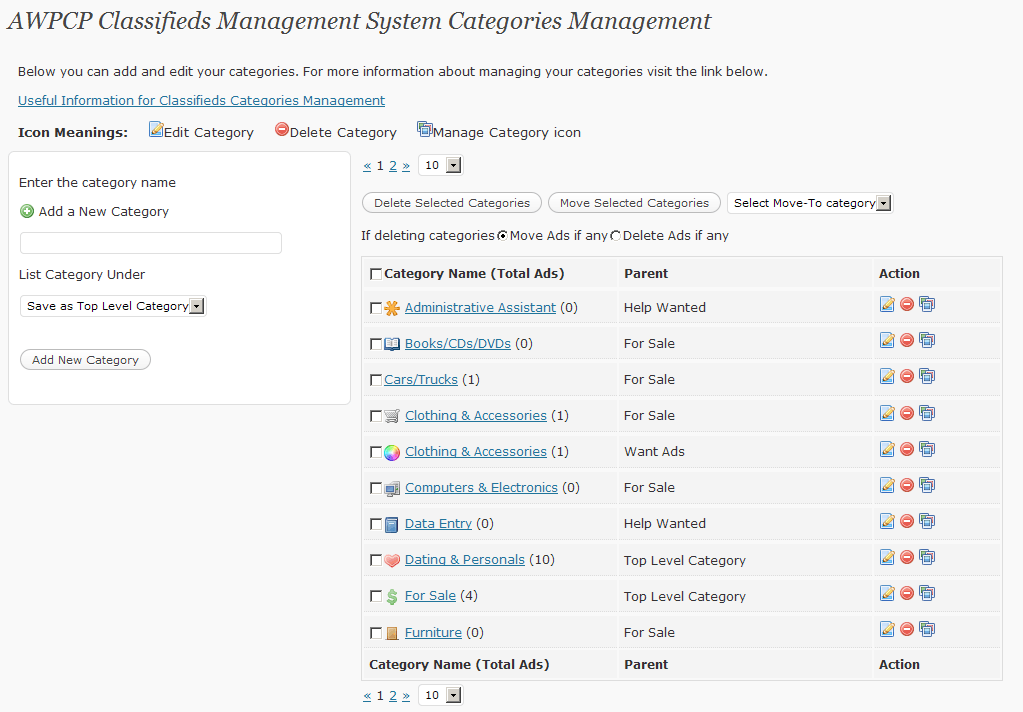Check the For Sale row checkbox

click(x=376, y=596)
